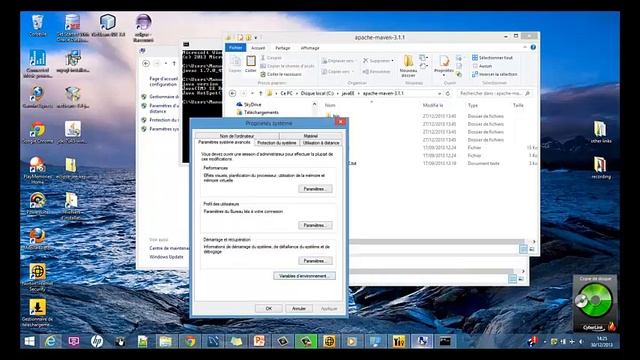The height and width of the screenshot is (360, 640).
Task: Click the Windows Start button in taskbar
Action: coord(29,341)
